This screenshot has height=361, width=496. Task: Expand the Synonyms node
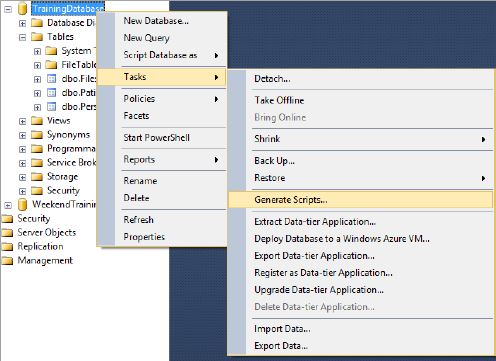22,135
